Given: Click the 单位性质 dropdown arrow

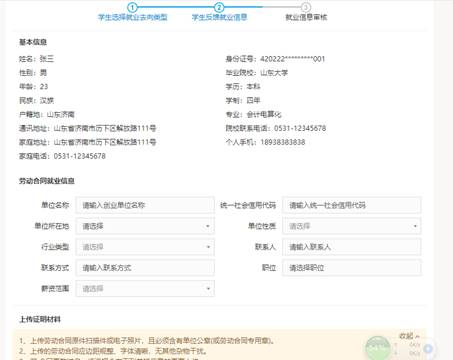Looking at the screenshot, I should coord(415,226).
